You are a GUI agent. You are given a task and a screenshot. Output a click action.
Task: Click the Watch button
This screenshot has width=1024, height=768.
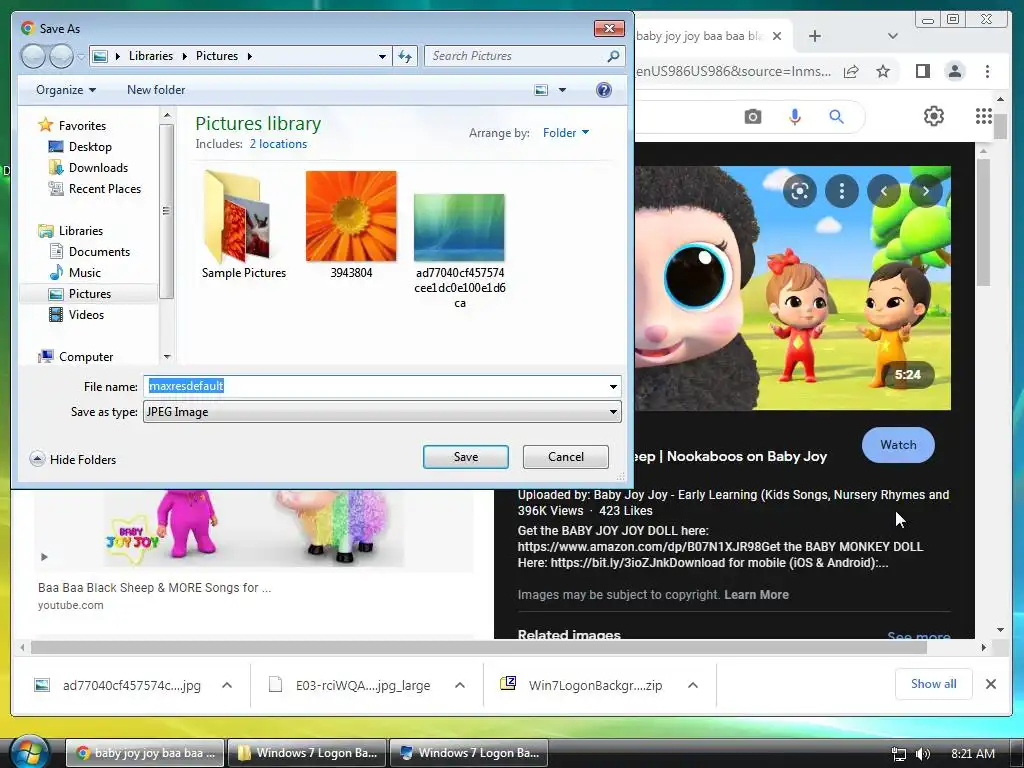point(898,445)
